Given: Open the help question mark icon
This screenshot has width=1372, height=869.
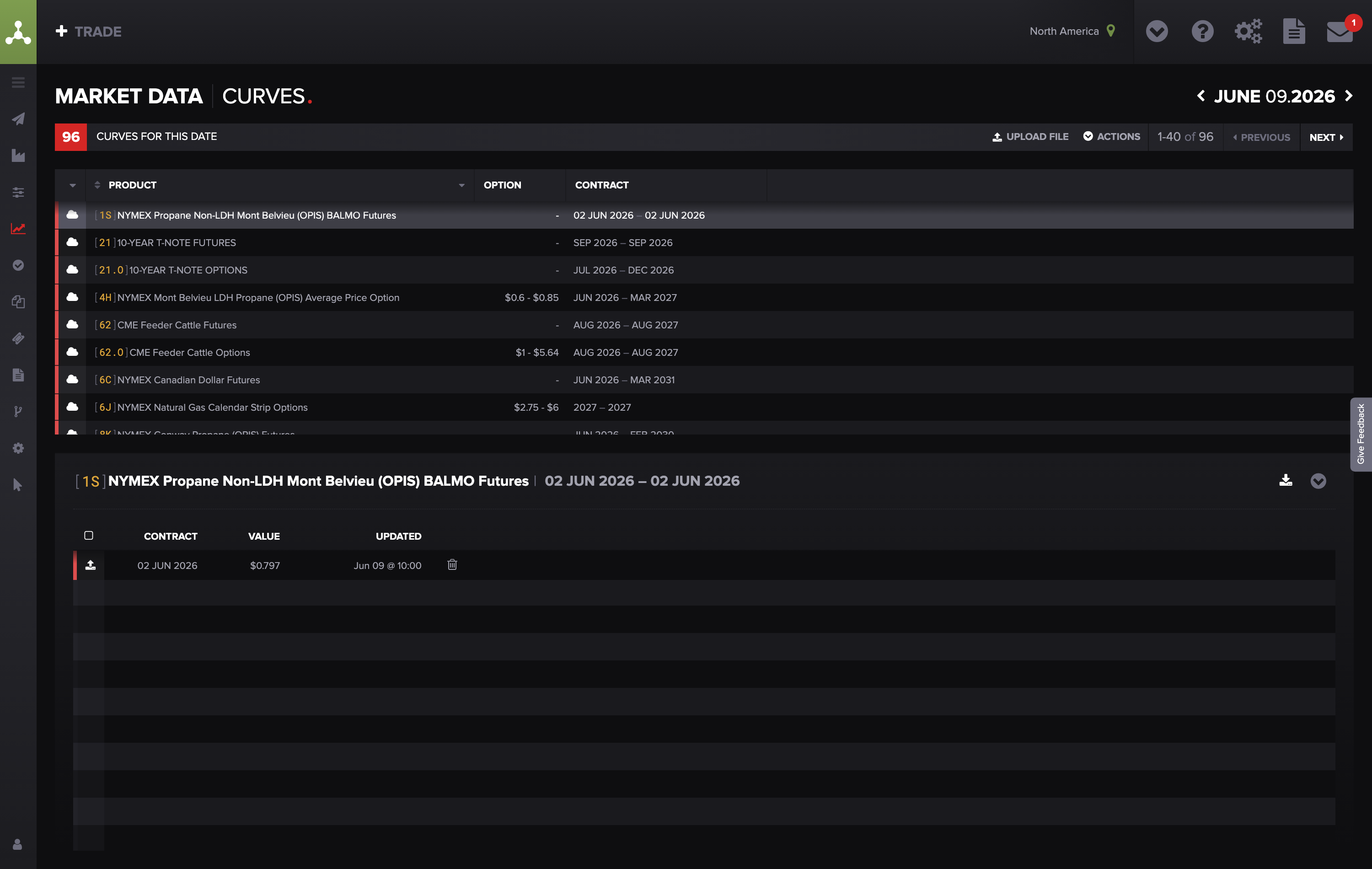Looking at the screenshot, I should tap(1202, 32).
